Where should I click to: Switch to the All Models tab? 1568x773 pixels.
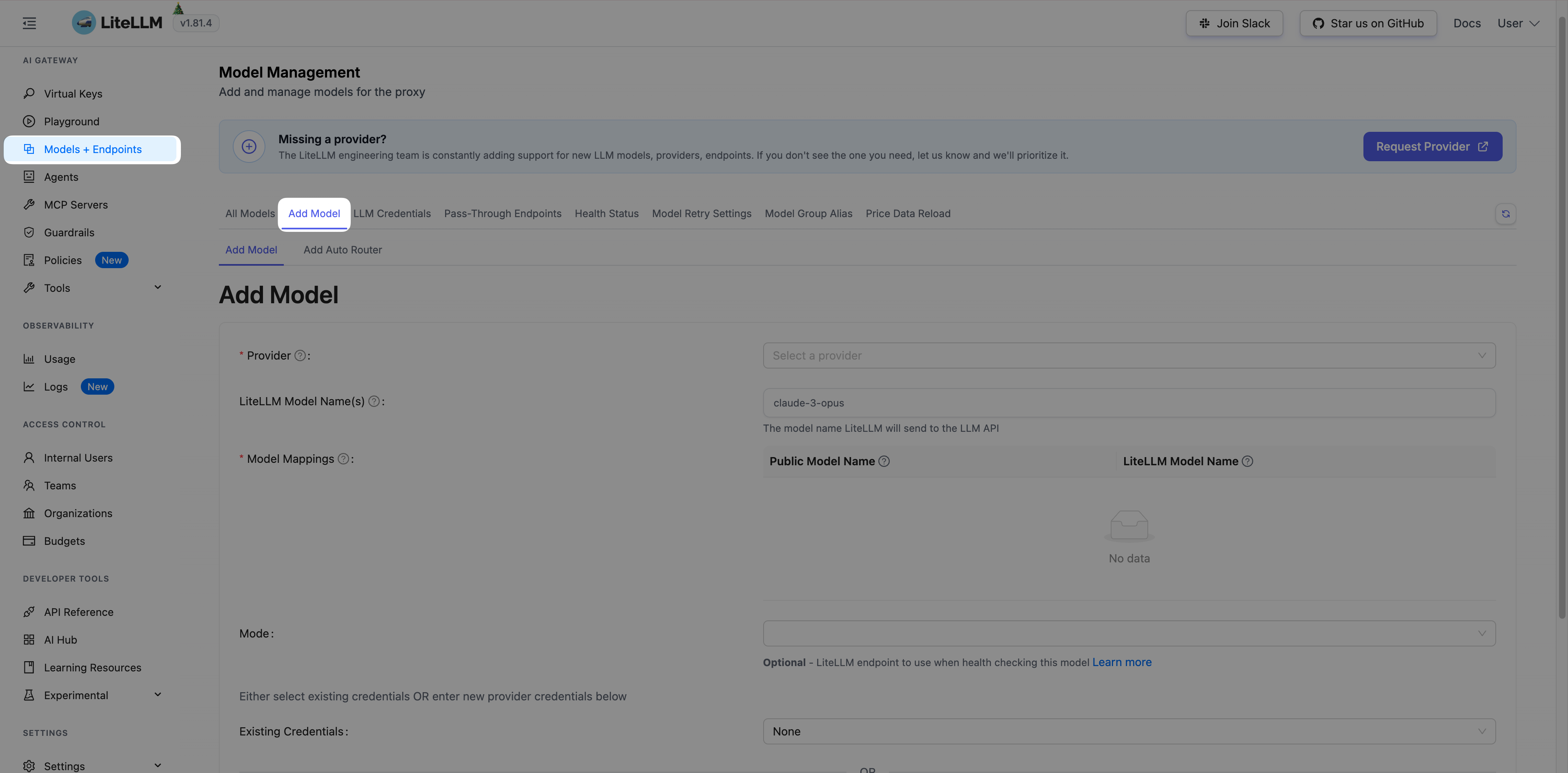pyautogui.click(x=249, y=213)
